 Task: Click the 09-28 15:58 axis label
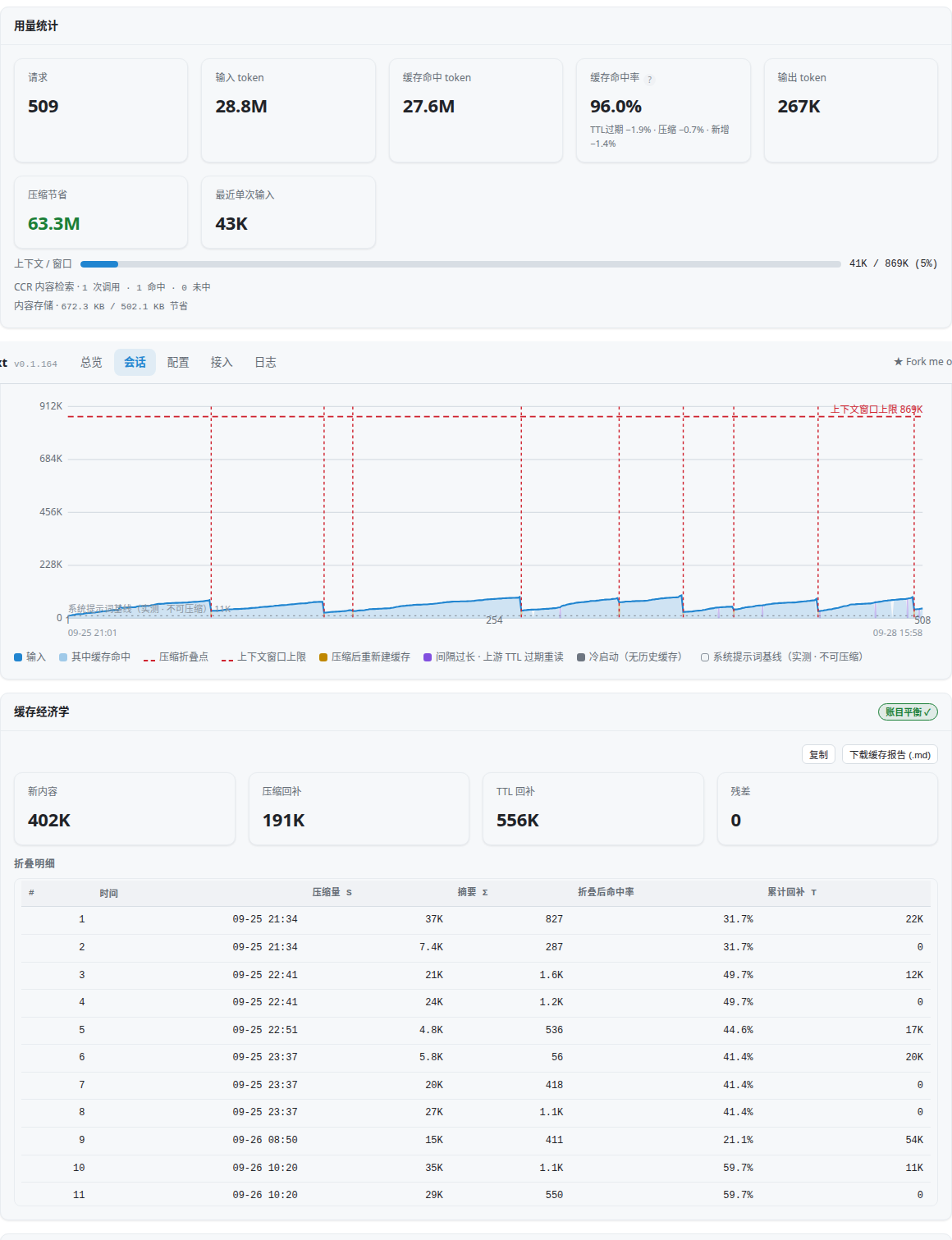point(898,633)
